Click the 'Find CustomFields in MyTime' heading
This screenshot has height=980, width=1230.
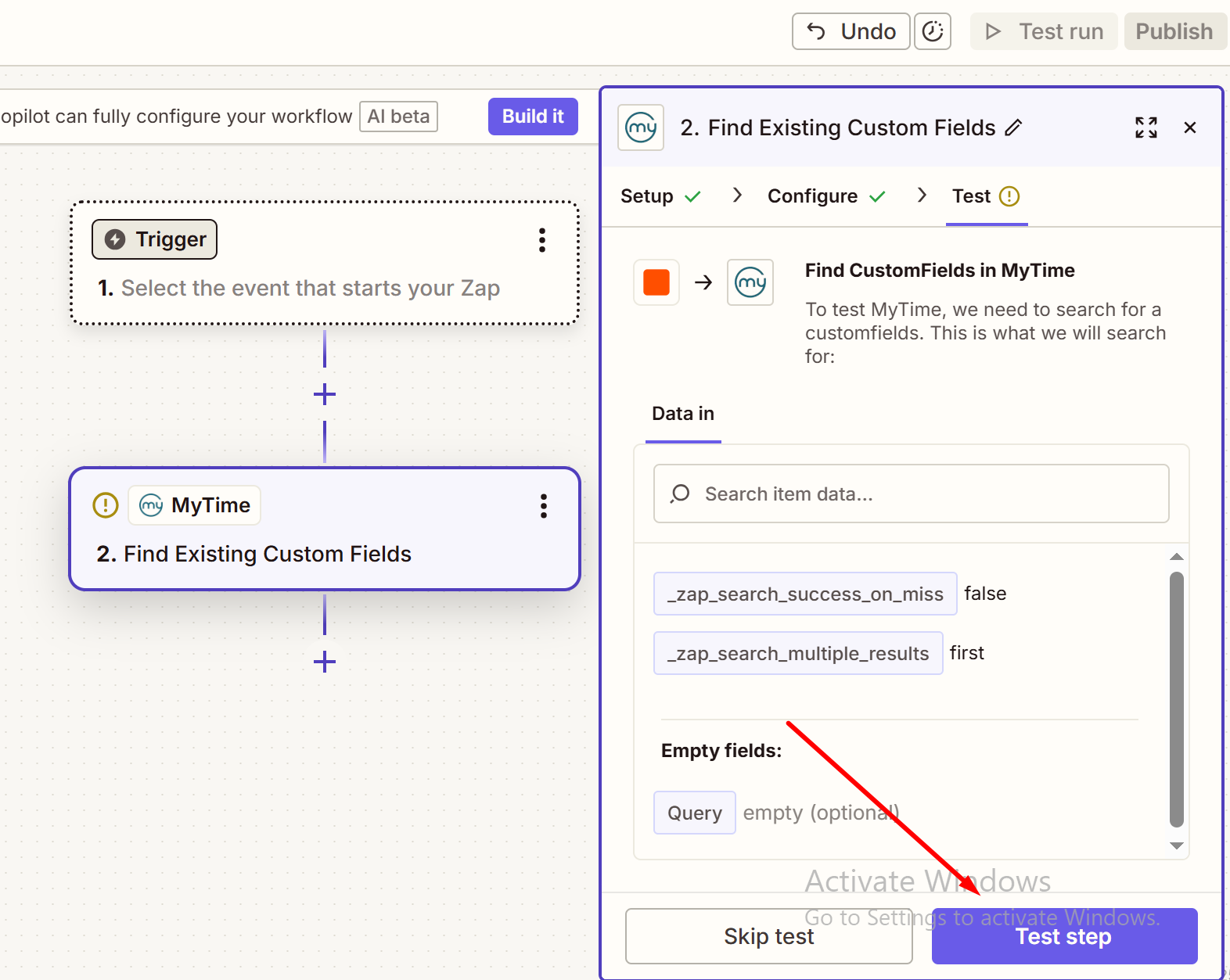coord(940,271)
